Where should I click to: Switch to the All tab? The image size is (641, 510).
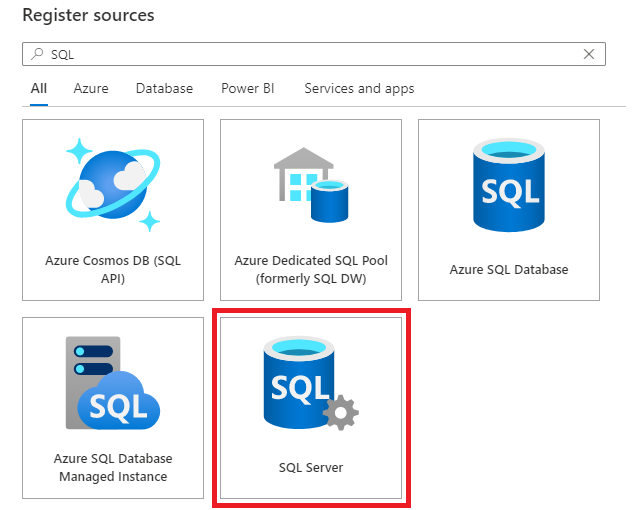tap(39, 88)
